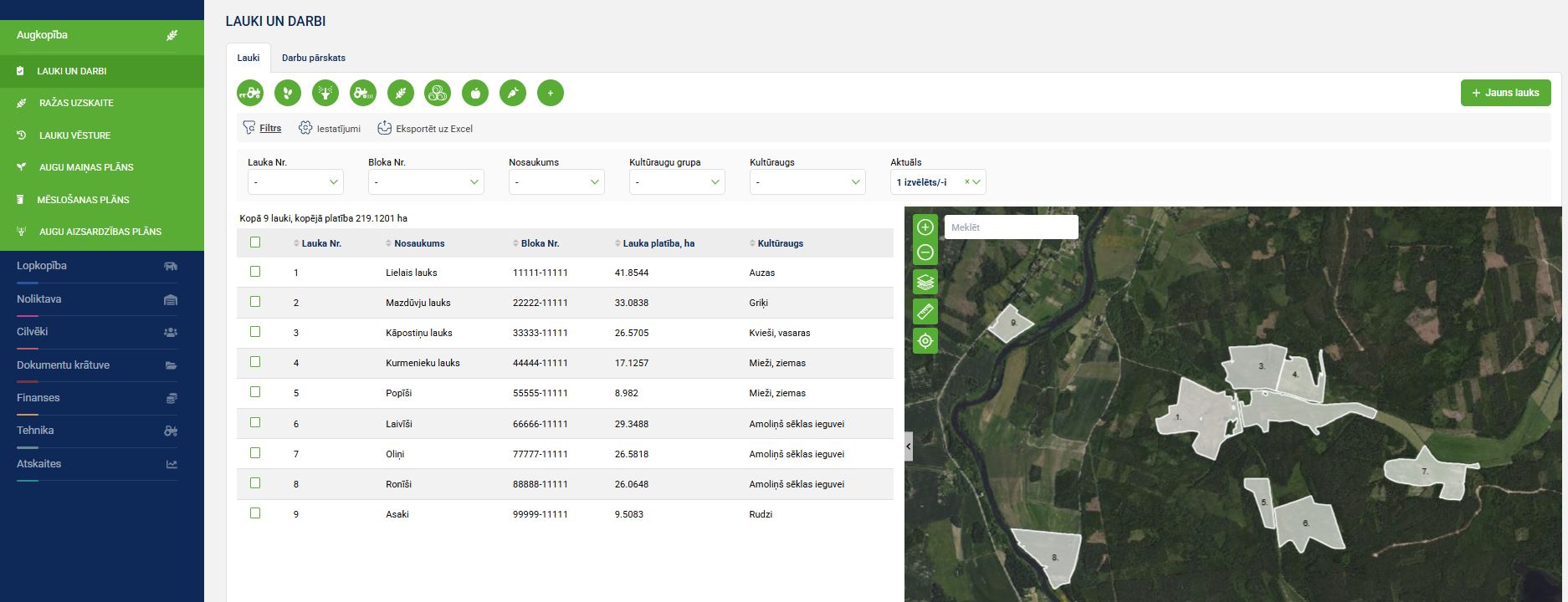The image size is (1568, 602).
Task: Click the apple icon in toolbar
Action: tap(475, 93)
